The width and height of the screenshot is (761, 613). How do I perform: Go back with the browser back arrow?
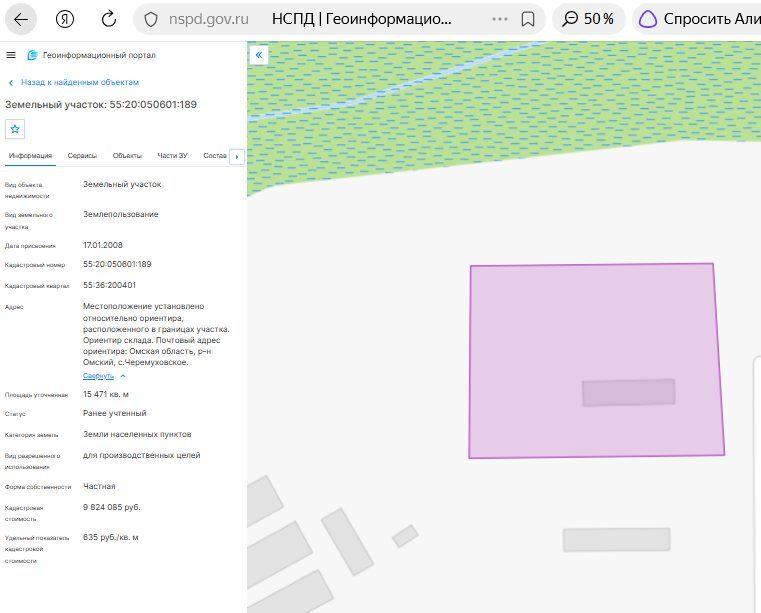point(21,19)
